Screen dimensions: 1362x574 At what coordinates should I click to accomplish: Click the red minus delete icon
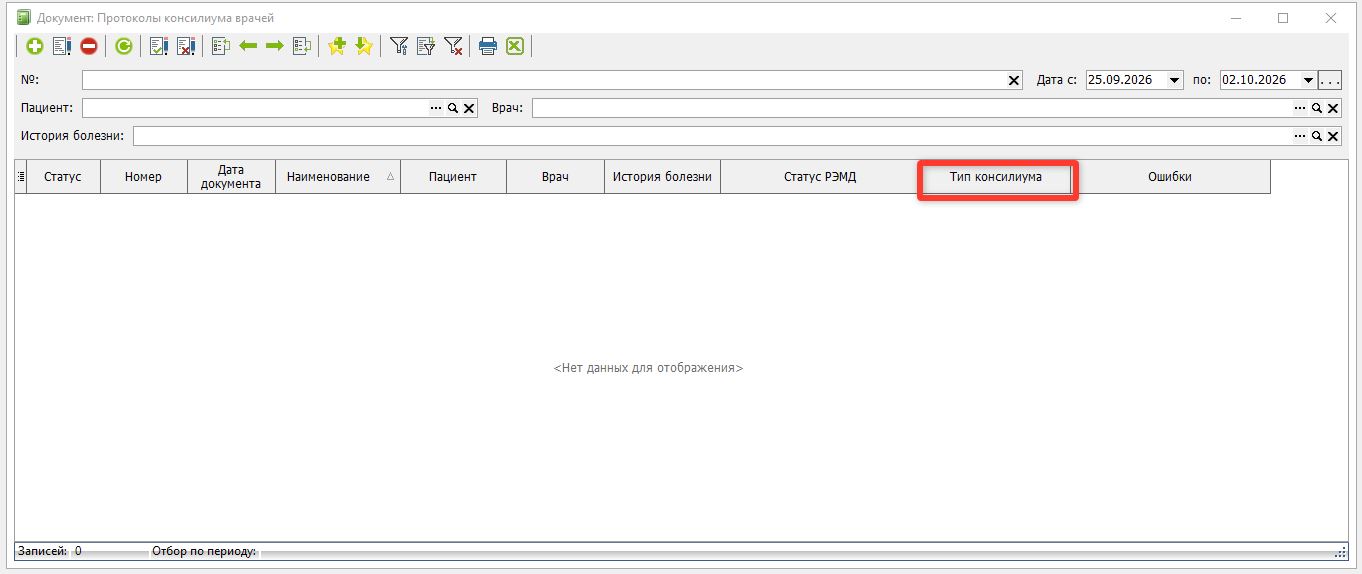pyautogui.click(x=89, y=46)
